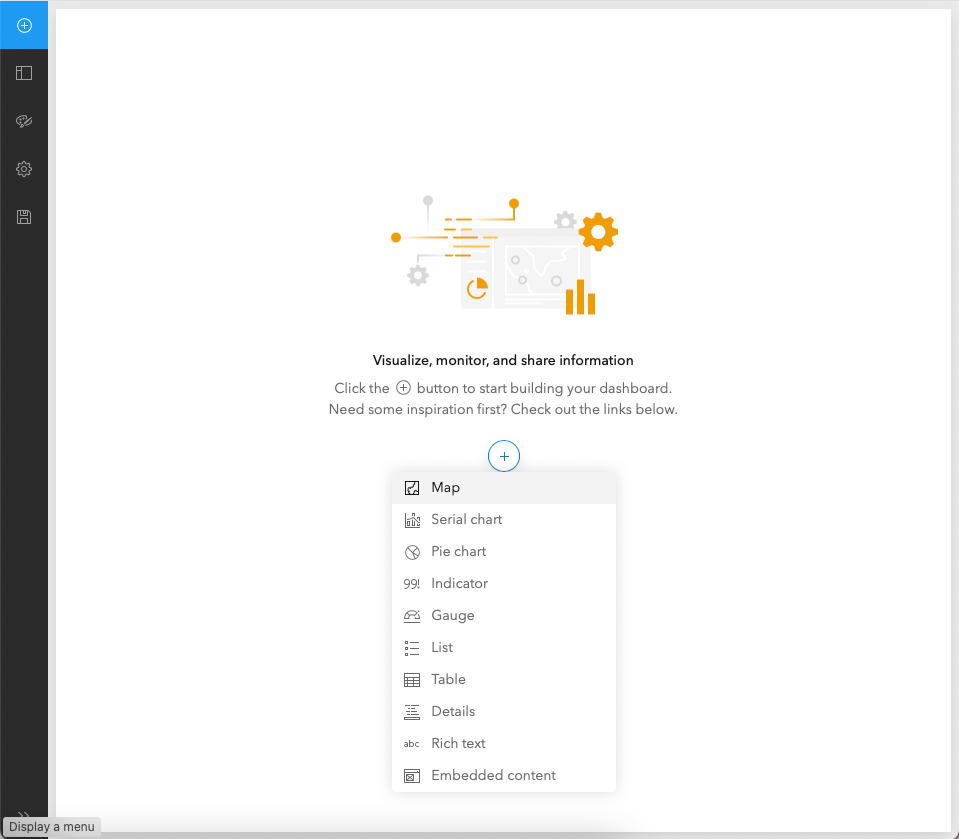959x839 pixels.
Task: Select Embedded content option
Action: [x=503, y=775]
